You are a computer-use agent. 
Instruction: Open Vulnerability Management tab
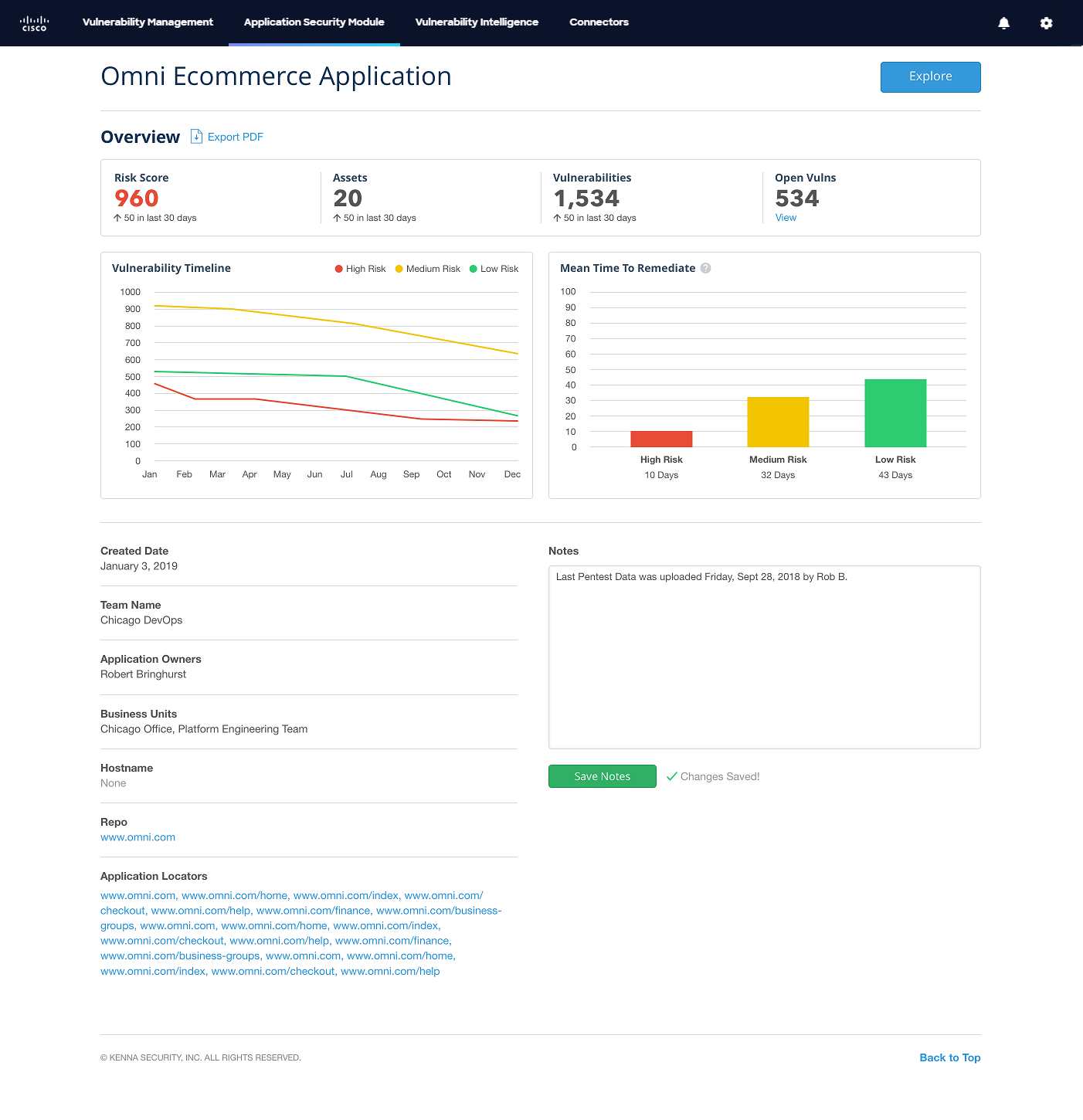(x=148, y=22)
